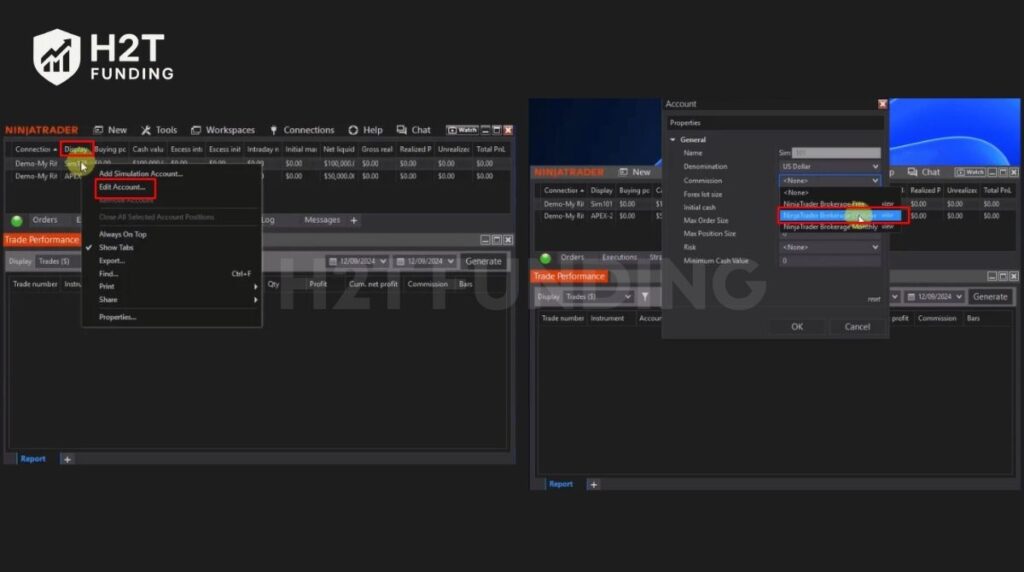Select Sim101 account row in right window

(x=601, y=204)
